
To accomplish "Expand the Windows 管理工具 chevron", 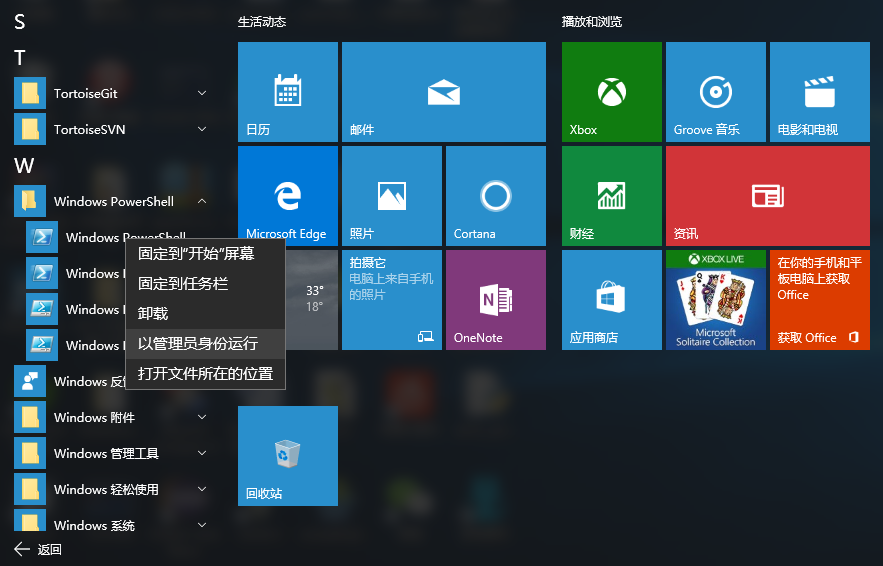I will (202, 453).
